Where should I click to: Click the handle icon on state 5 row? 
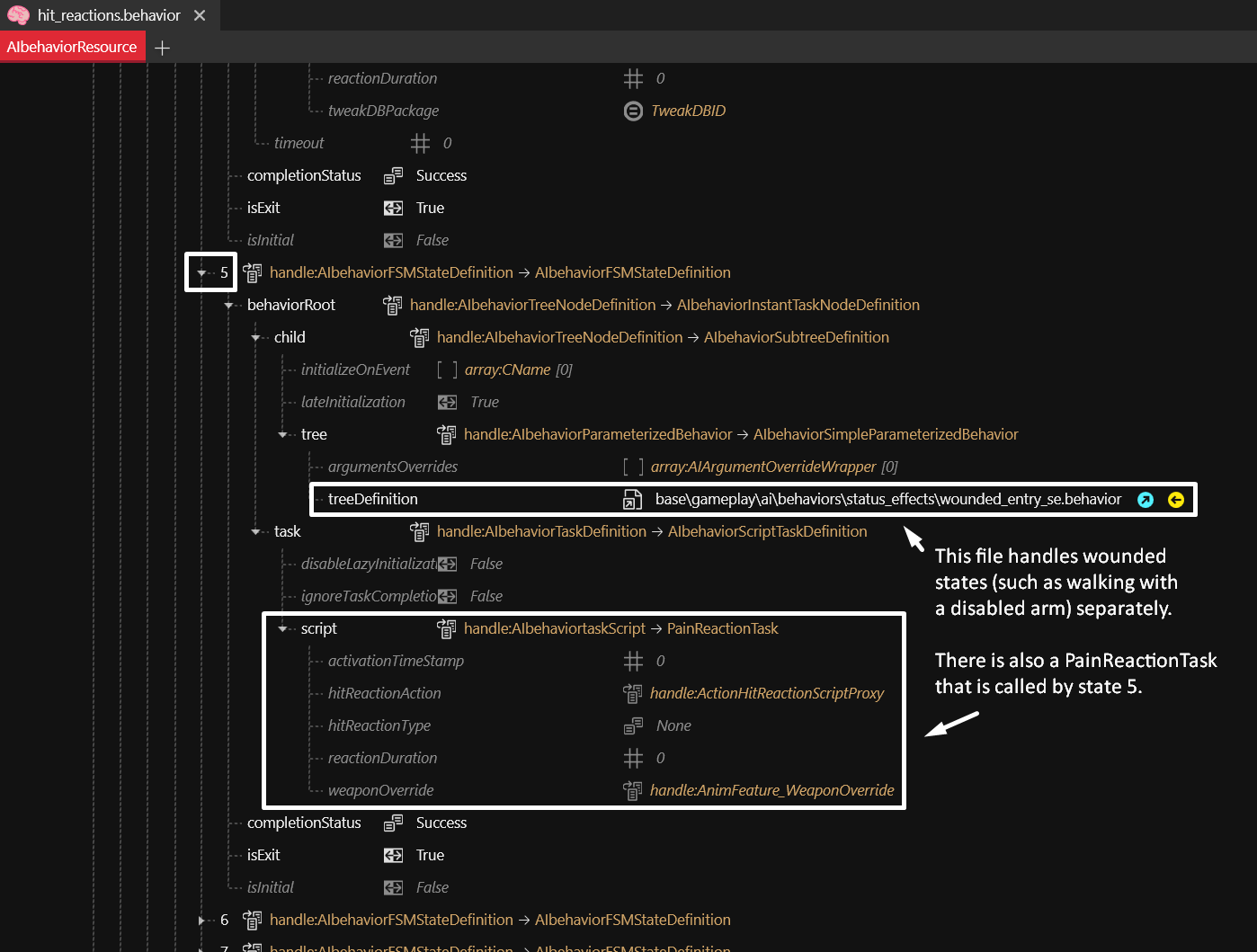point(253,272)
